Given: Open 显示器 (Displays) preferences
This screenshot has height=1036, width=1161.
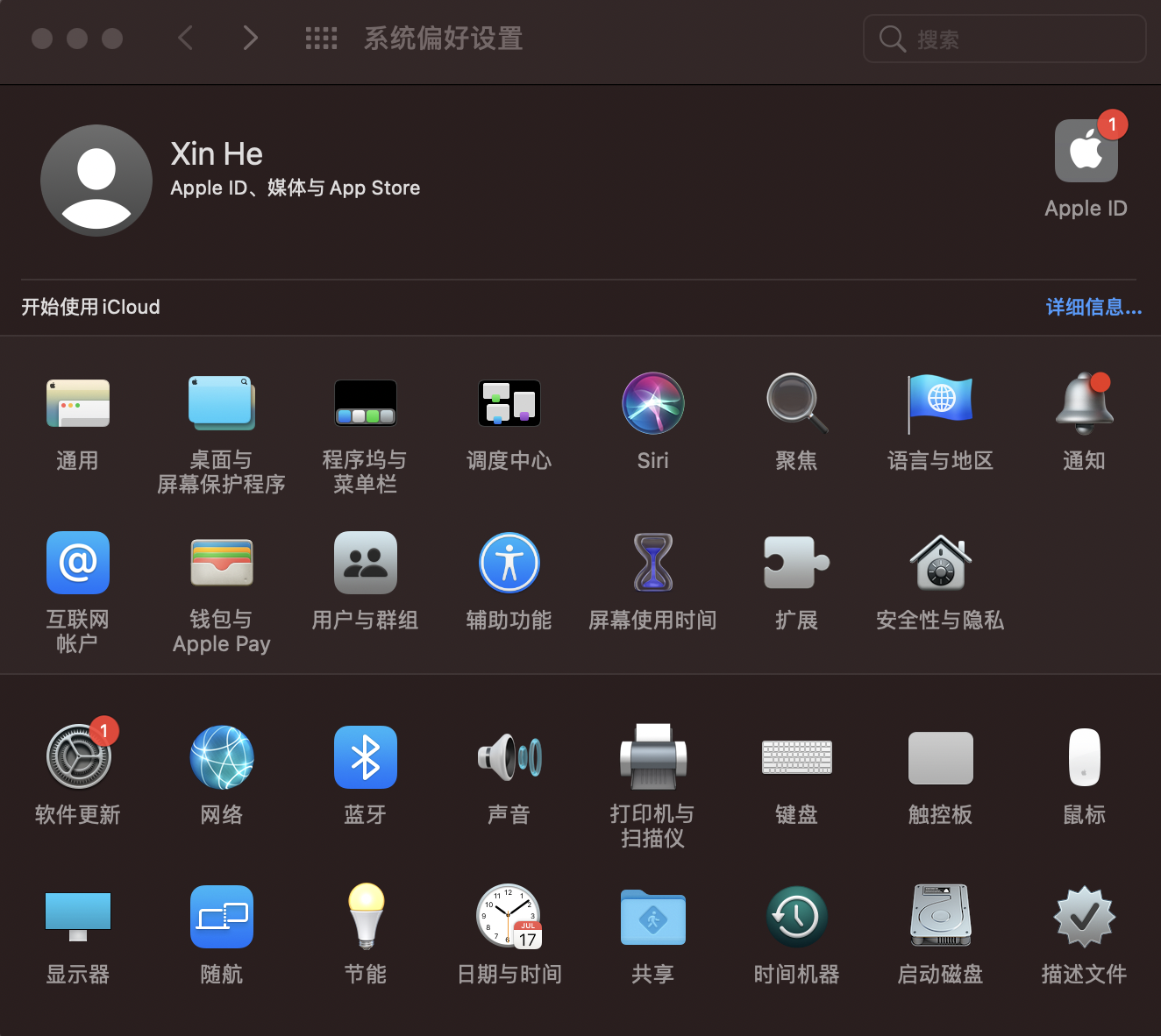Looking at the screenshot, I should coord(78,917).
